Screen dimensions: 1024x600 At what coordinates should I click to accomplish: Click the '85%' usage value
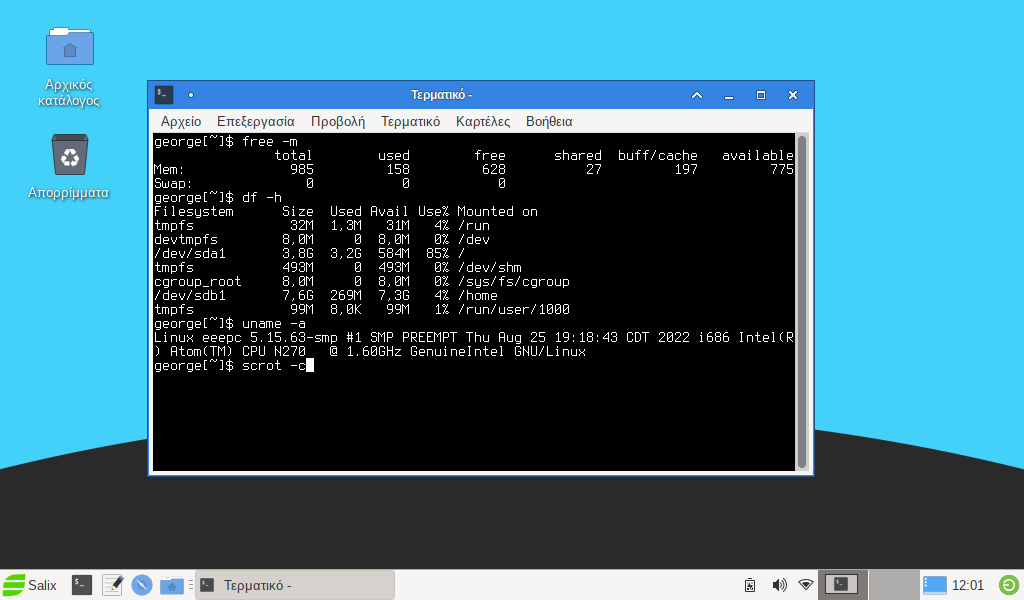pyautogui.click(x=438, y=253)
